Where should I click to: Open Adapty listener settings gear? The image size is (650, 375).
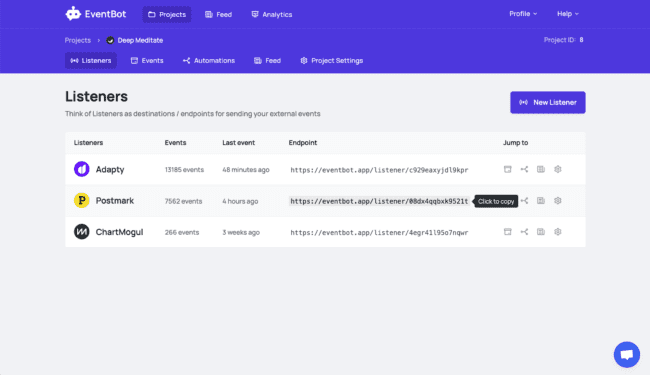click(x=558, y=169)
